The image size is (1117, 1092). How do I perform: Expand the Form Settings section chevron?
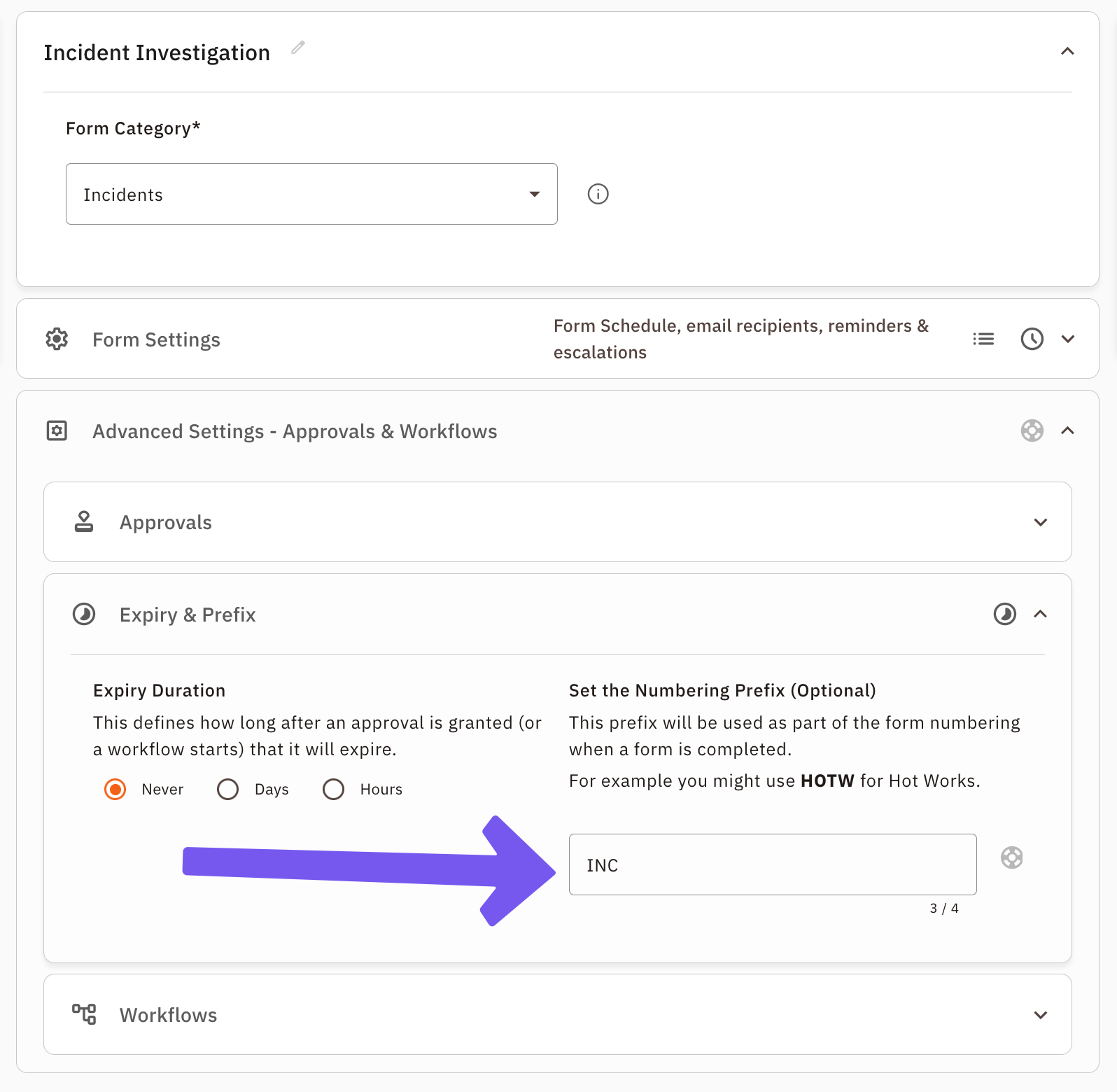1067,339
